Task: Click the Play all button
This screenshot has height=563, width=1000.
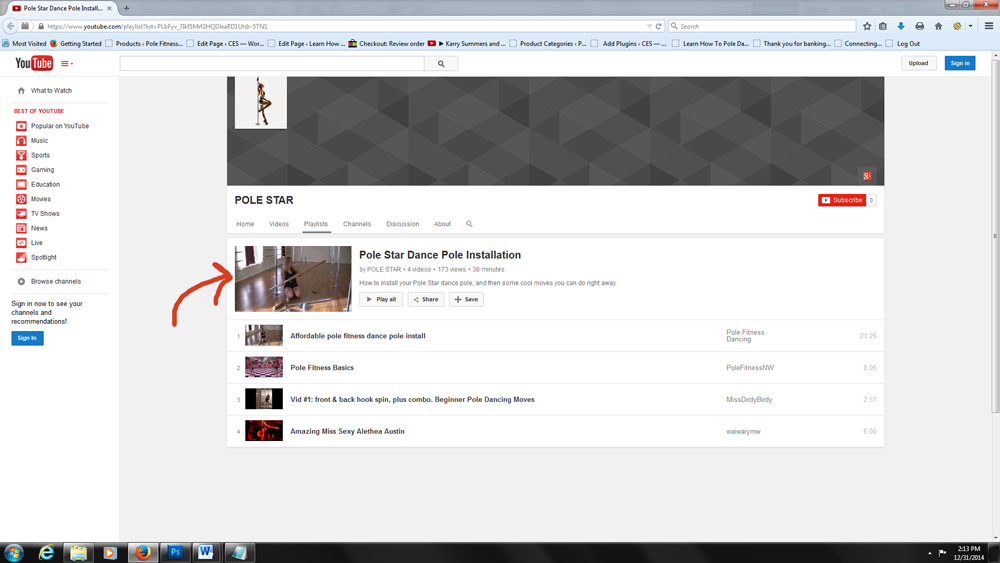Action: [381, 300]
